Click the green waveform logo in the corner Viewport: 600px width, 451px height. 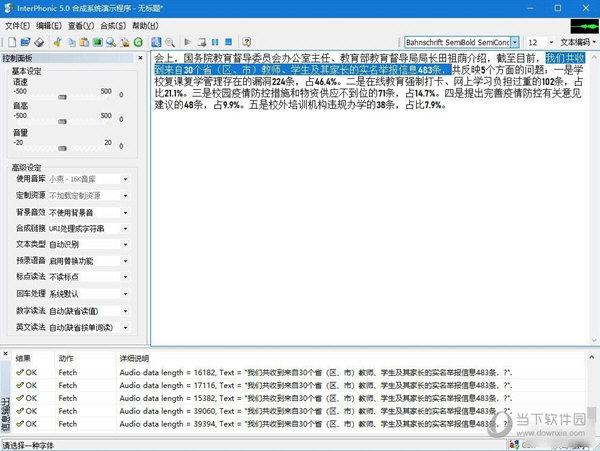pos(584,26)
